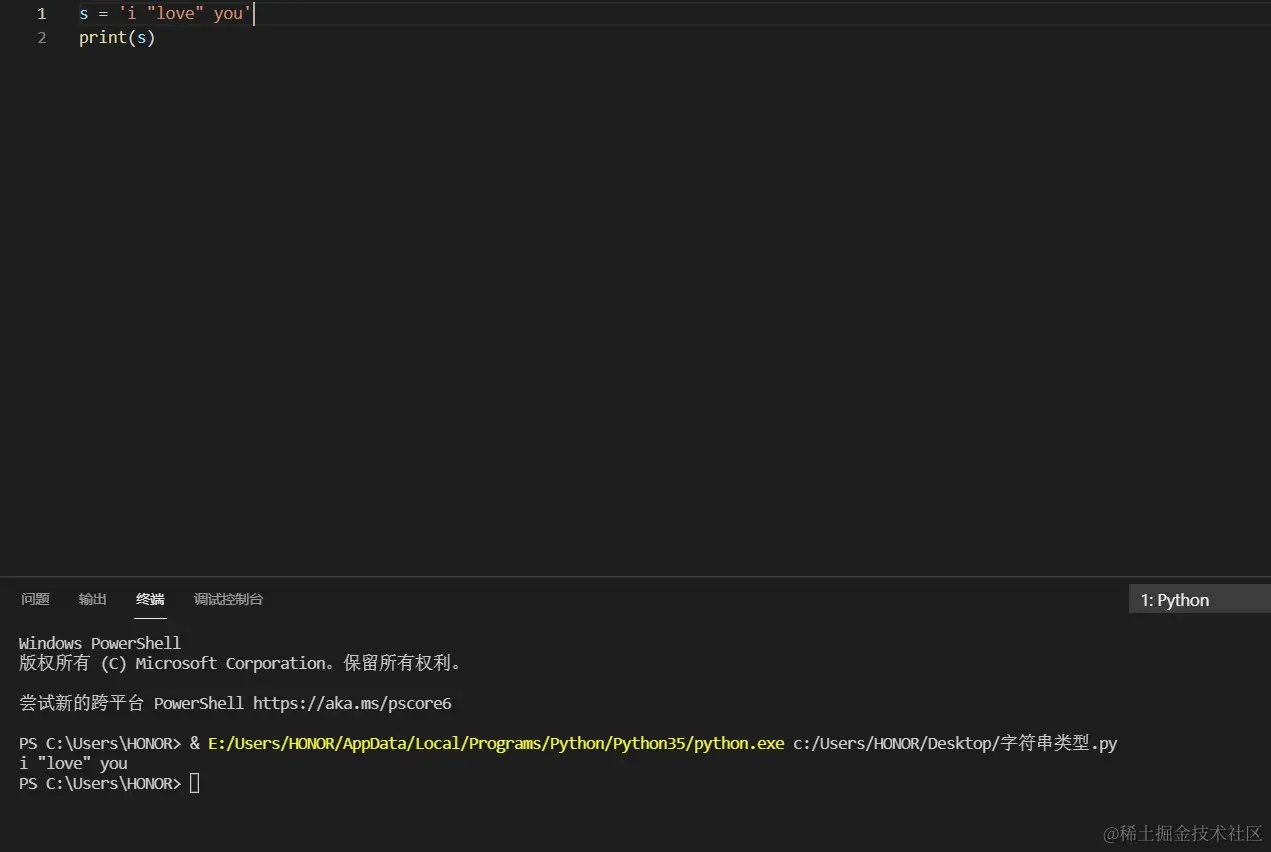Open the '1: Python' terminal dropdown
Viewport: 1271px width, 852px height.
click(x=1199, y=600)
